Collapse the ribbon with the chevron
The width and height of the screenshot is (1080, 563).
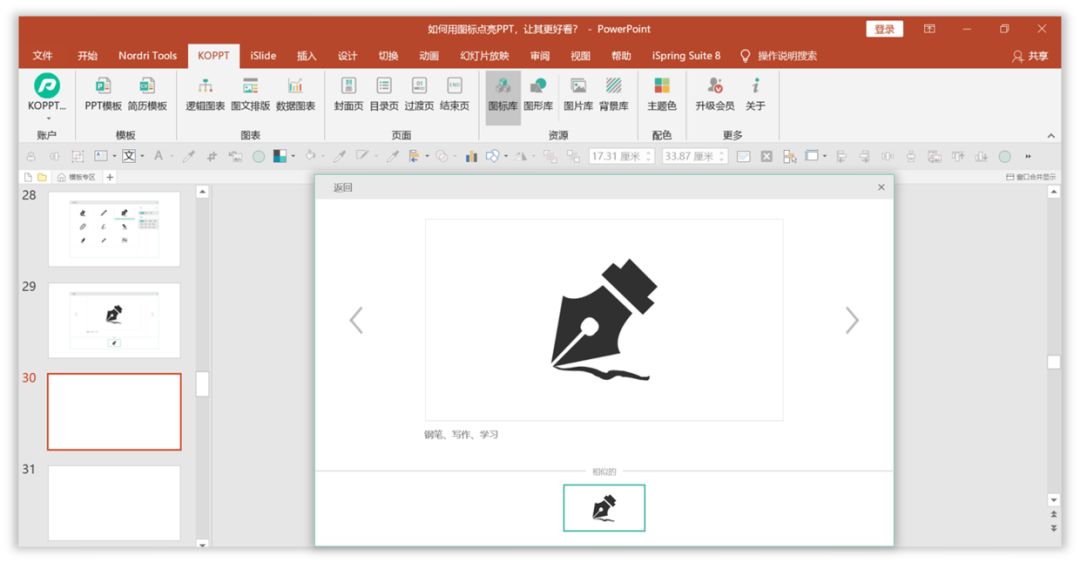[x=1051, y=136]
